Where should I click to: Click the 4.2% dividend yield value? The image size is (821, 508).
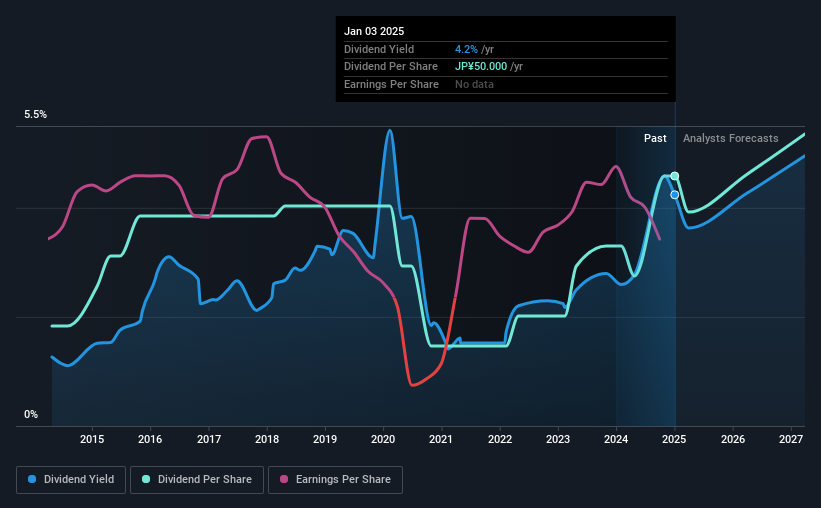click(466, 49)
